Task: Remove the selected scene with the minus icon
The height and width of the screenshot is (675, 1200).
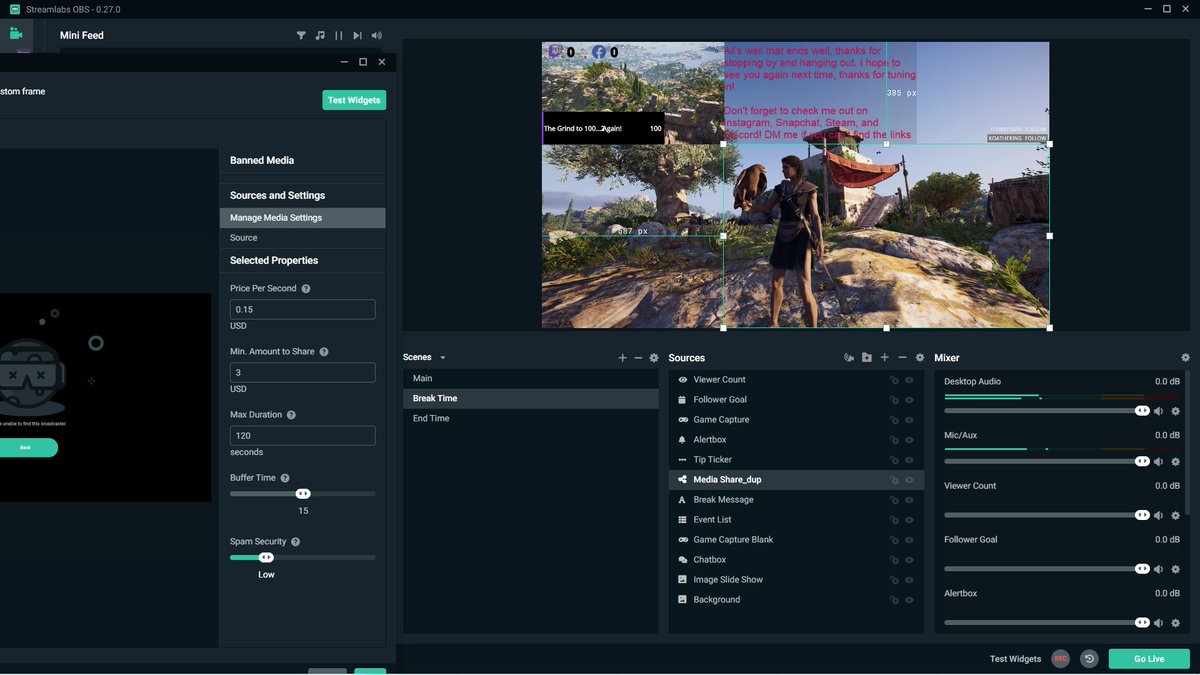Action: tap(638, 357)
